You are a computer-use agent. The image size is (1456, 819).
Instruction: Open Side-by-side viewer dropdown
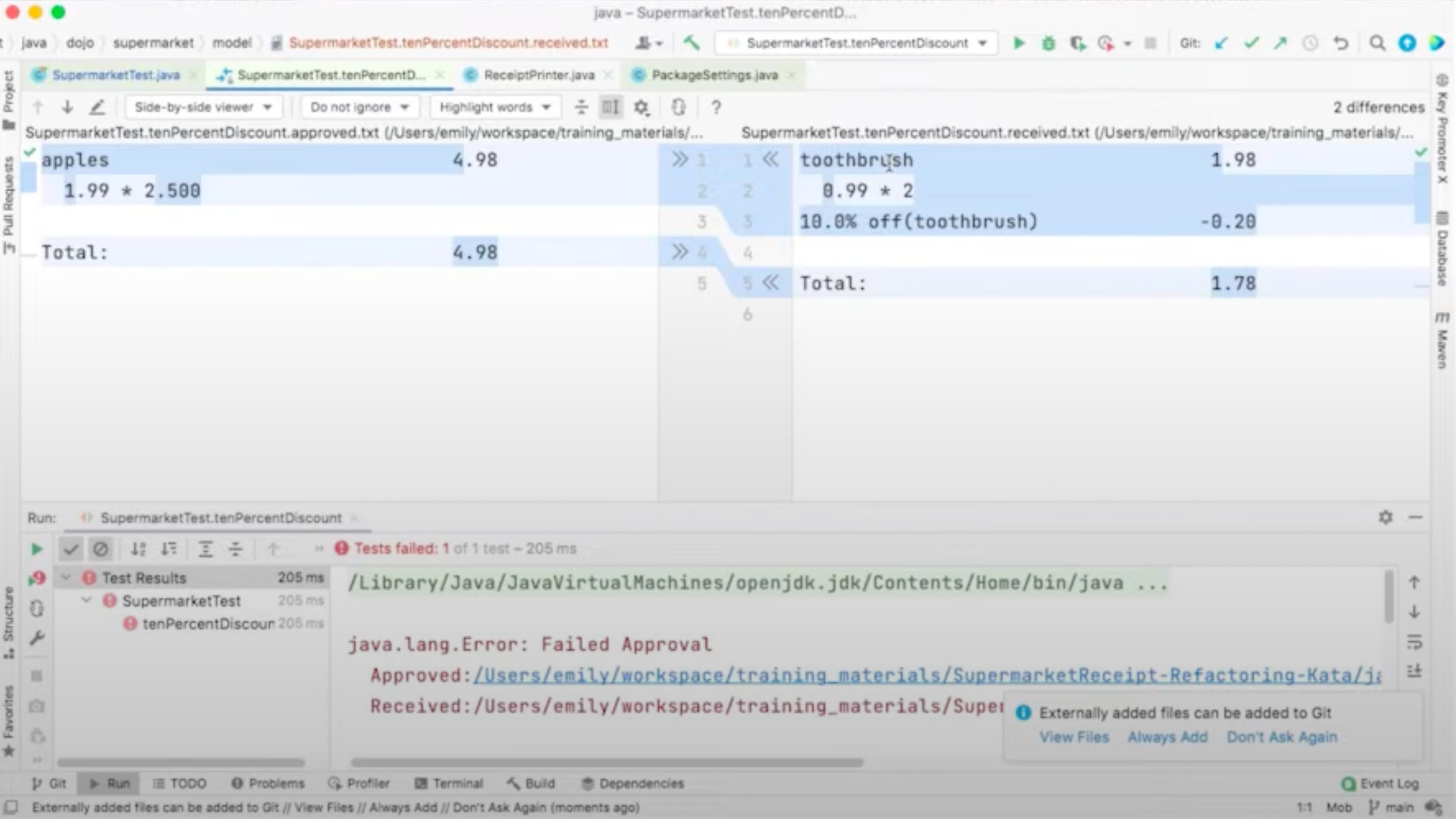click(202, 108)
